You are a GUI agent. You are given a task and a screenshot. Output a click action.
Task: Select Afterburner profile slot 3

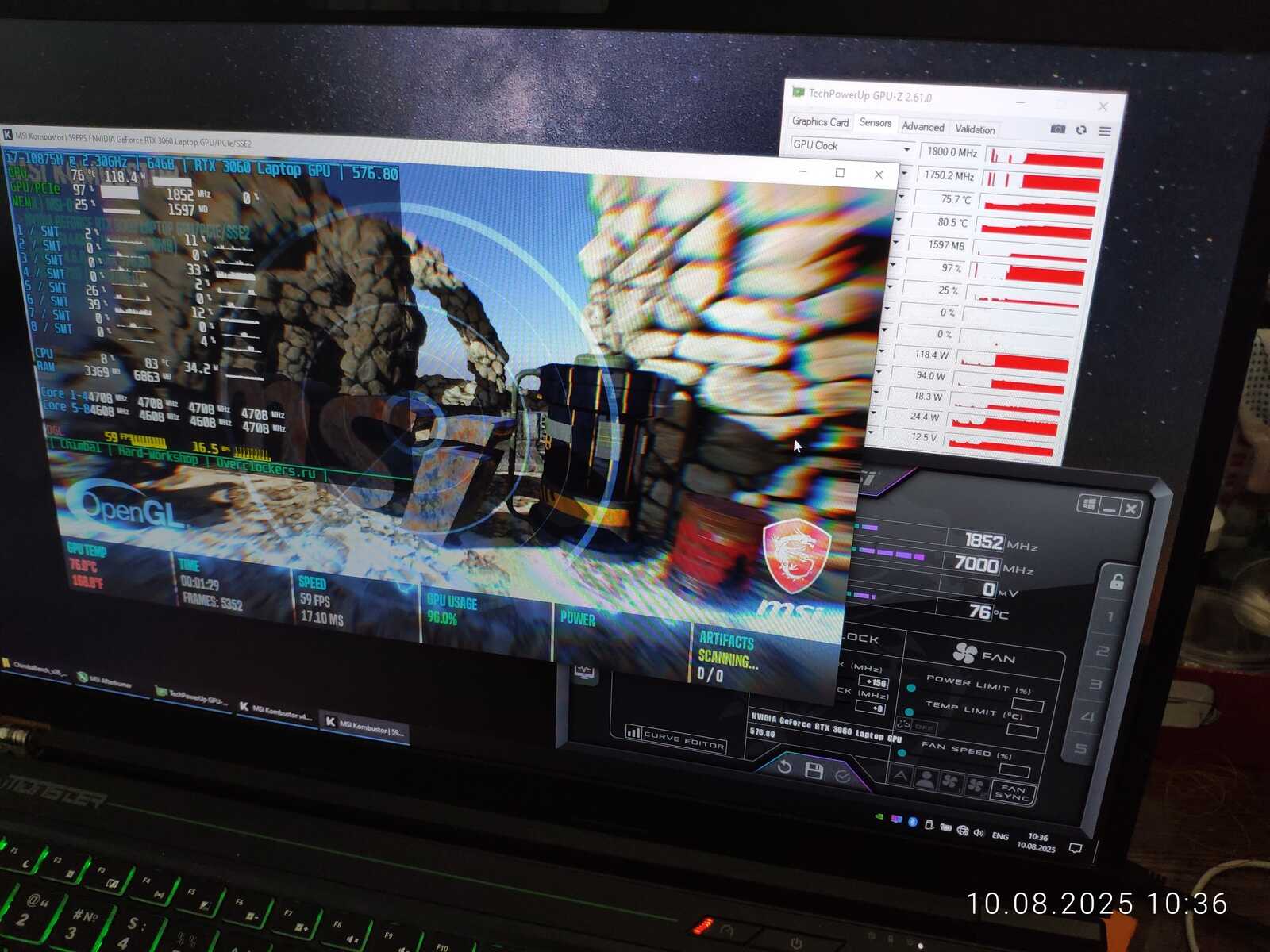click(x=1095, y=685)
